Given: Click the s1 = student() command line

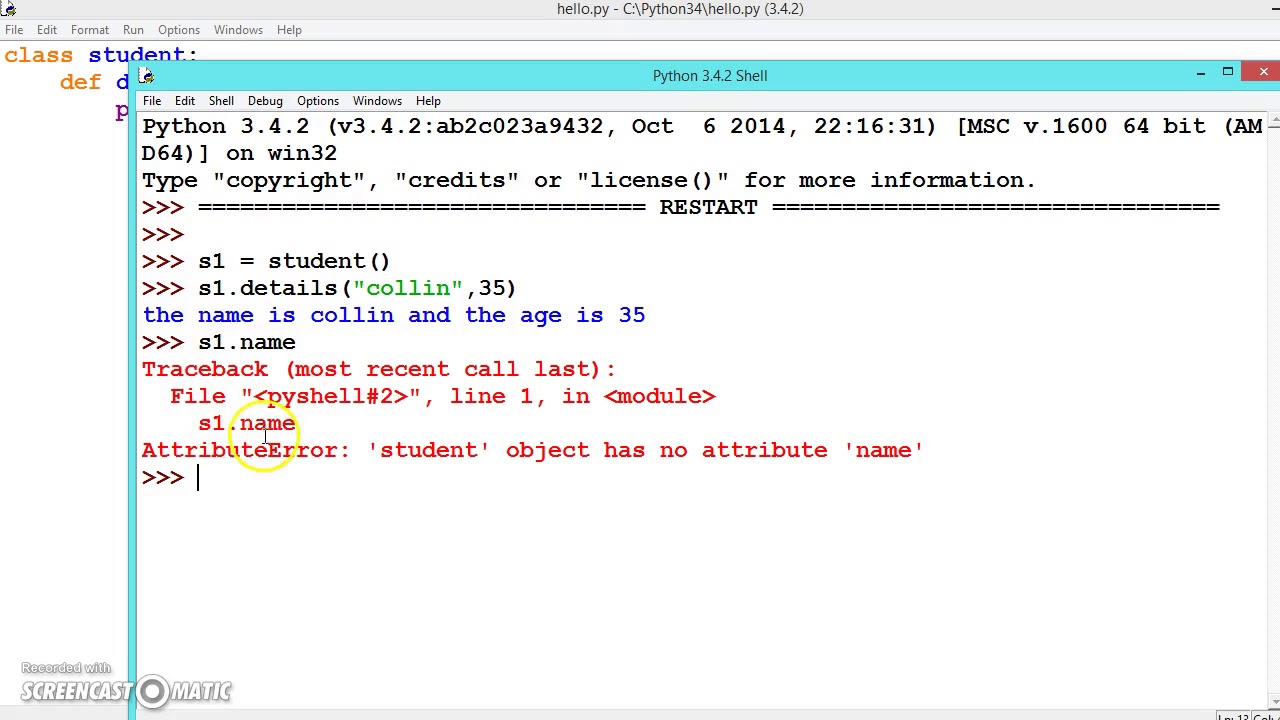Looking at the screenshot, I should [x=294, y=262].
